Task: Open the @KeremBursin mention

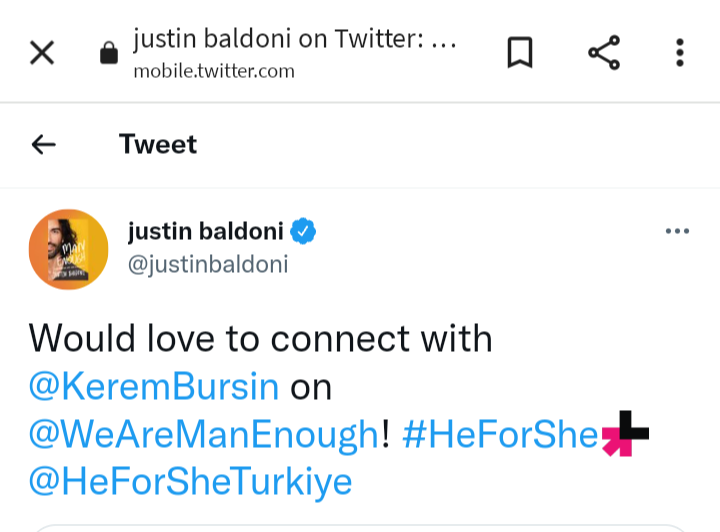Action: 154,387
